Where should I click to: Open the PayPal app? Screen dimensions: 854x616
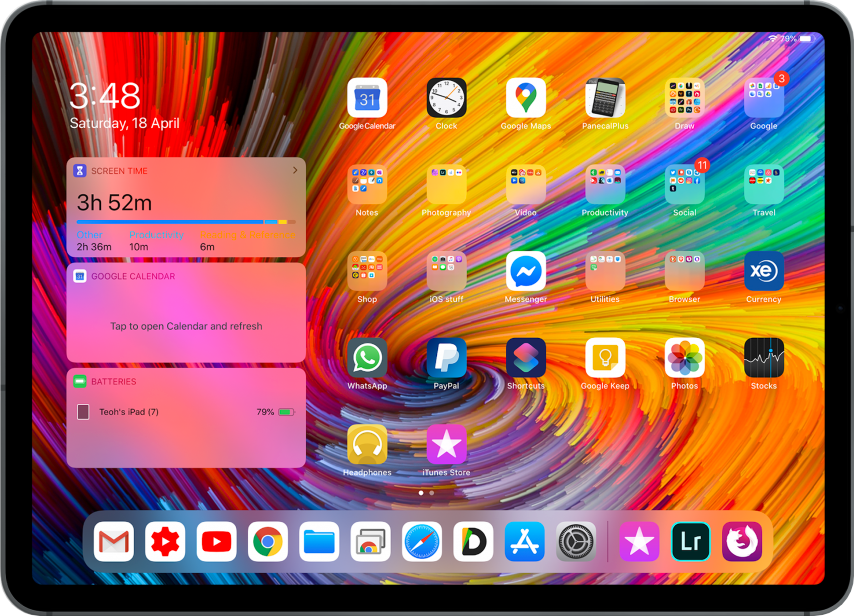[x=446, y=358]
